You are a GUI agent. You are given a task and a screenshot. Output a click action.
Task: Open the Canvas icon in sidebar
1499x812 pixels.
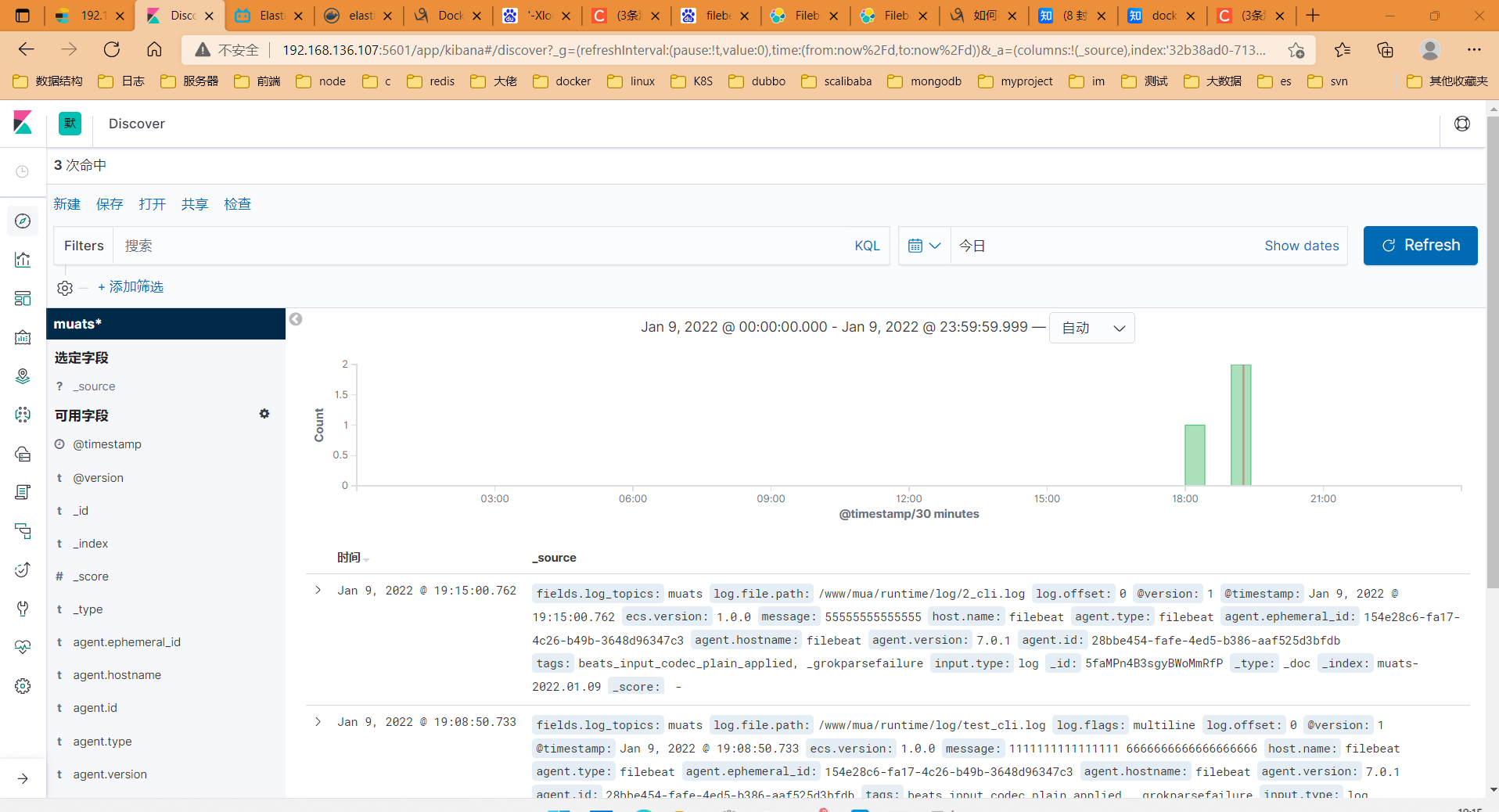[x=23, y=337]
